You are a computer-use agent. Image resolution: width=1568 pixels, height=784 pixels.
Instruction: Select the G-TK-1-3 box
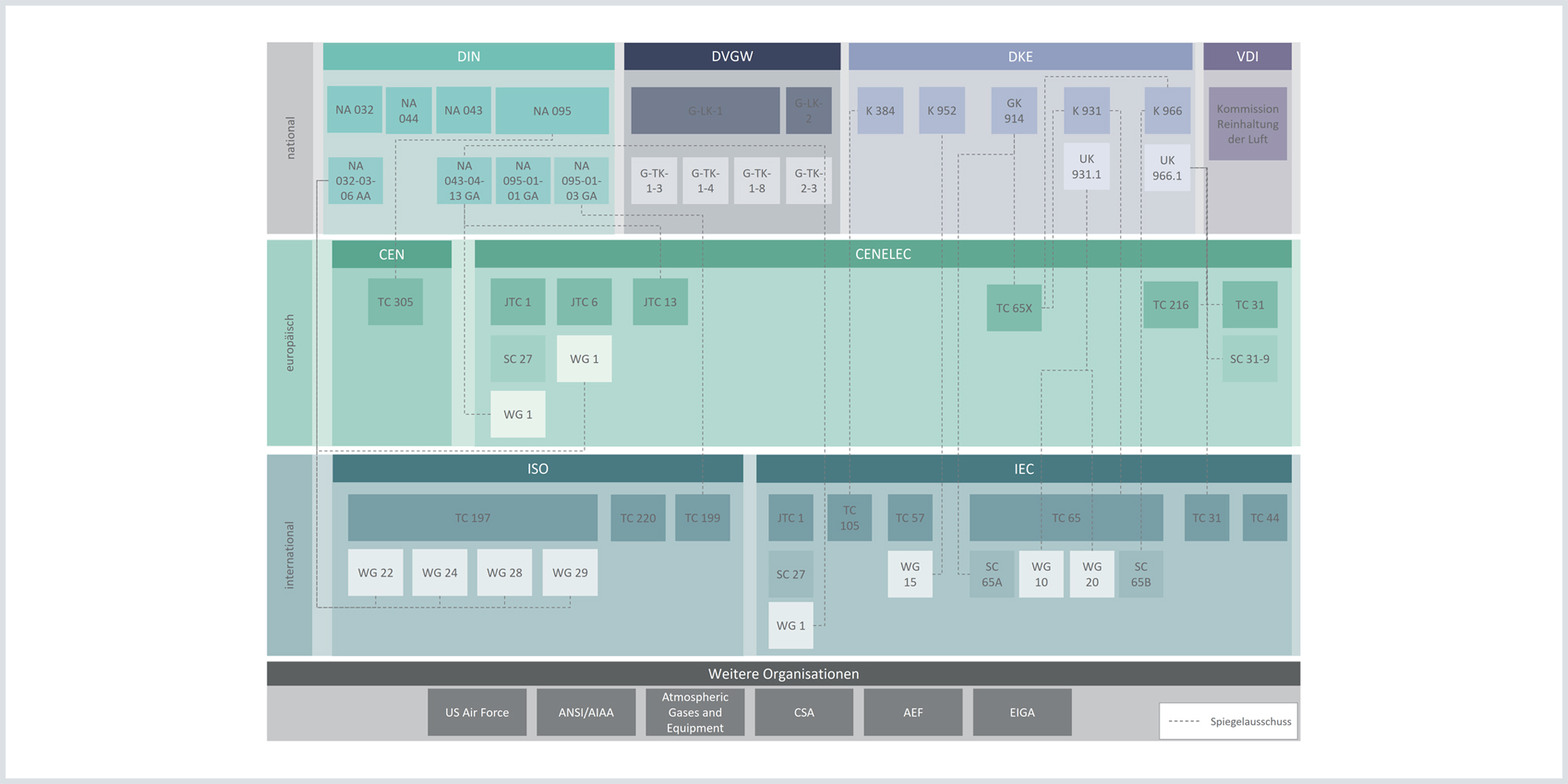(654, 181)
